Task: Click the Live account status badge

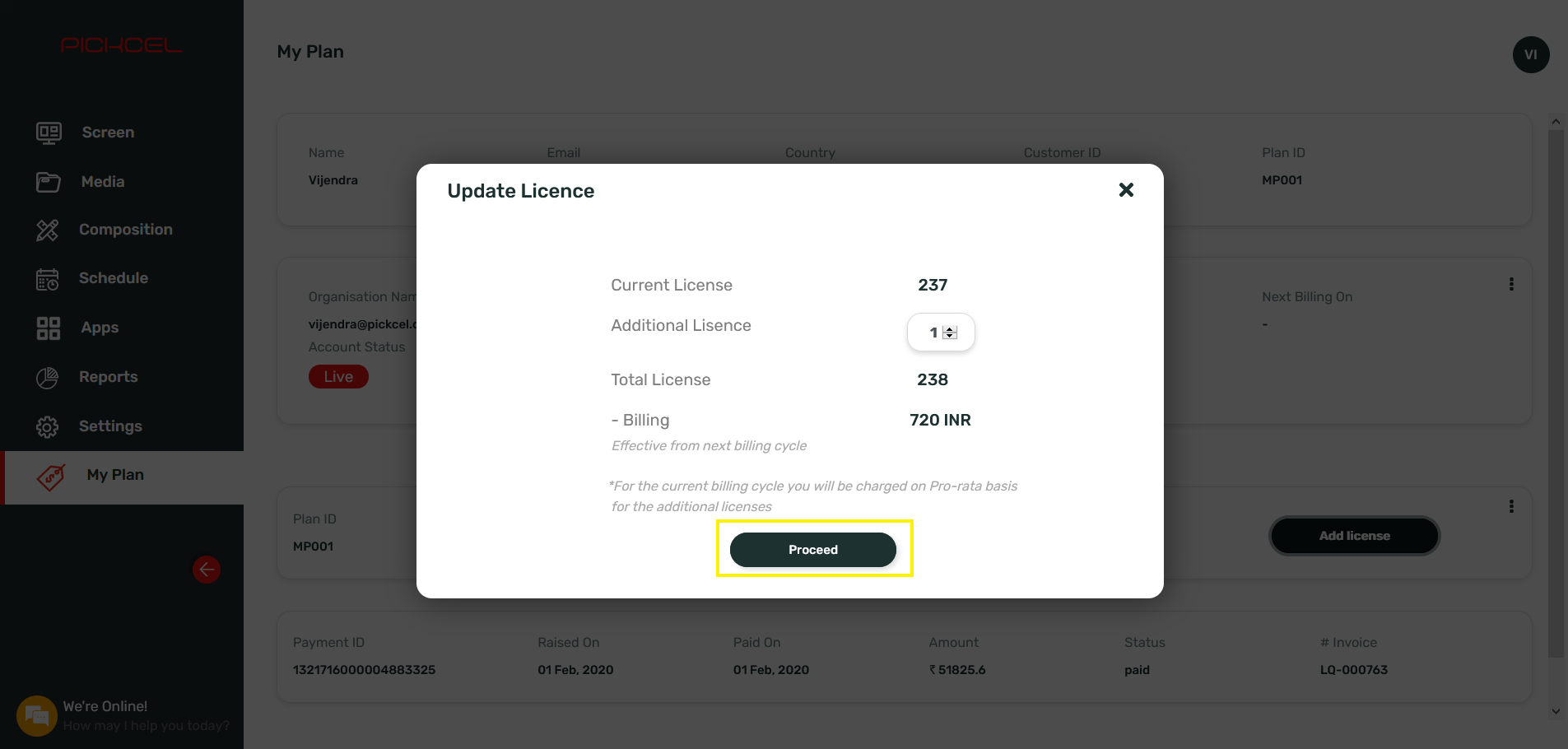Action: coord(338,377)
